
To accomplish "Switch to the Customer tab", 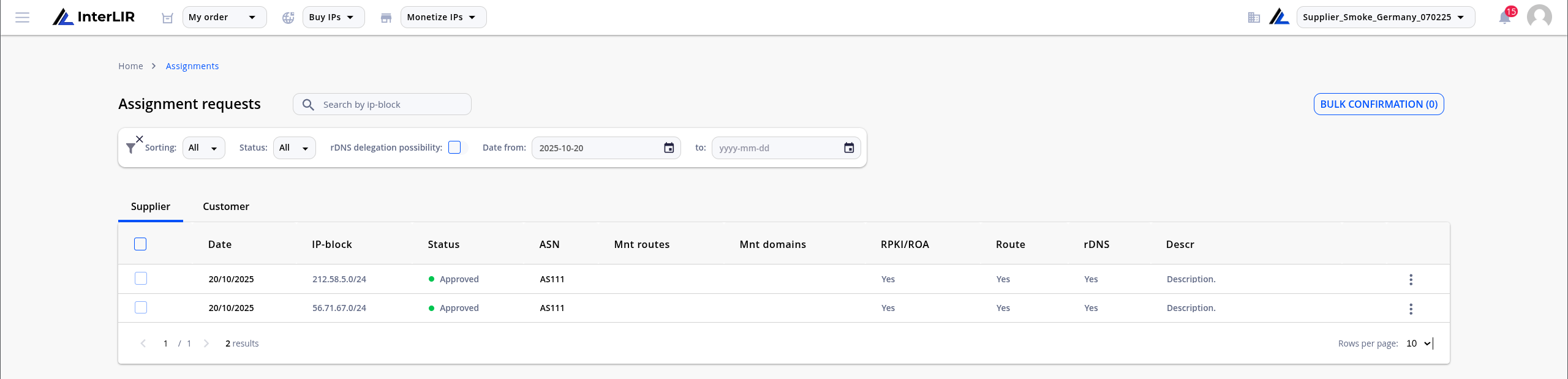I will (226, 206).
